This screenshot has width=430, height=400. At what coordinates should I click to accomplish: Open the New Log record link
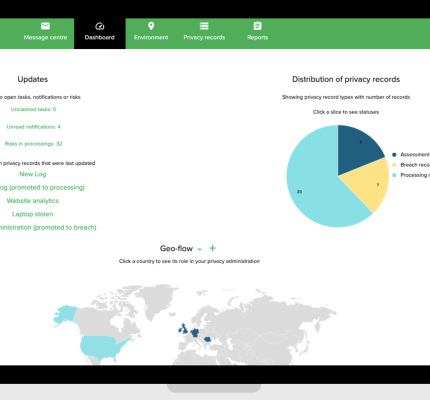coord(33,174)
